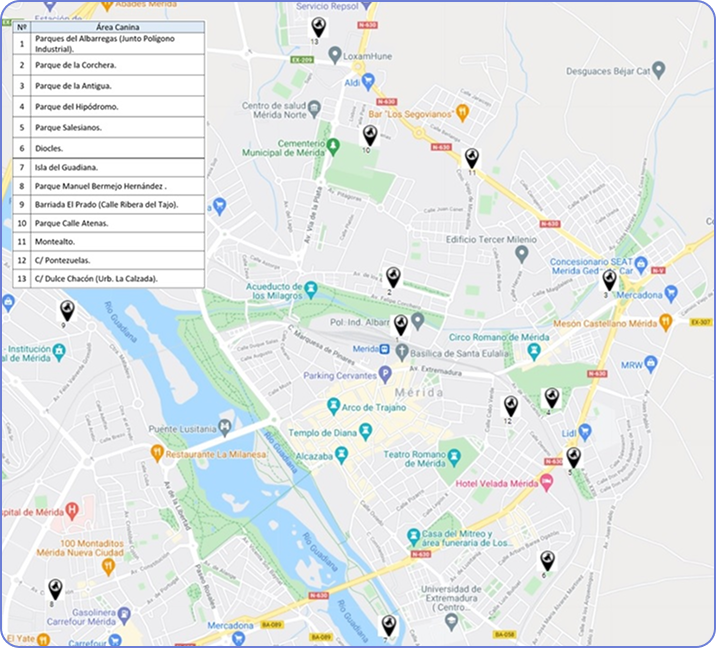Screen dimensions: 716x648
Task: Click dog area marker number 1
Action: 400,326
